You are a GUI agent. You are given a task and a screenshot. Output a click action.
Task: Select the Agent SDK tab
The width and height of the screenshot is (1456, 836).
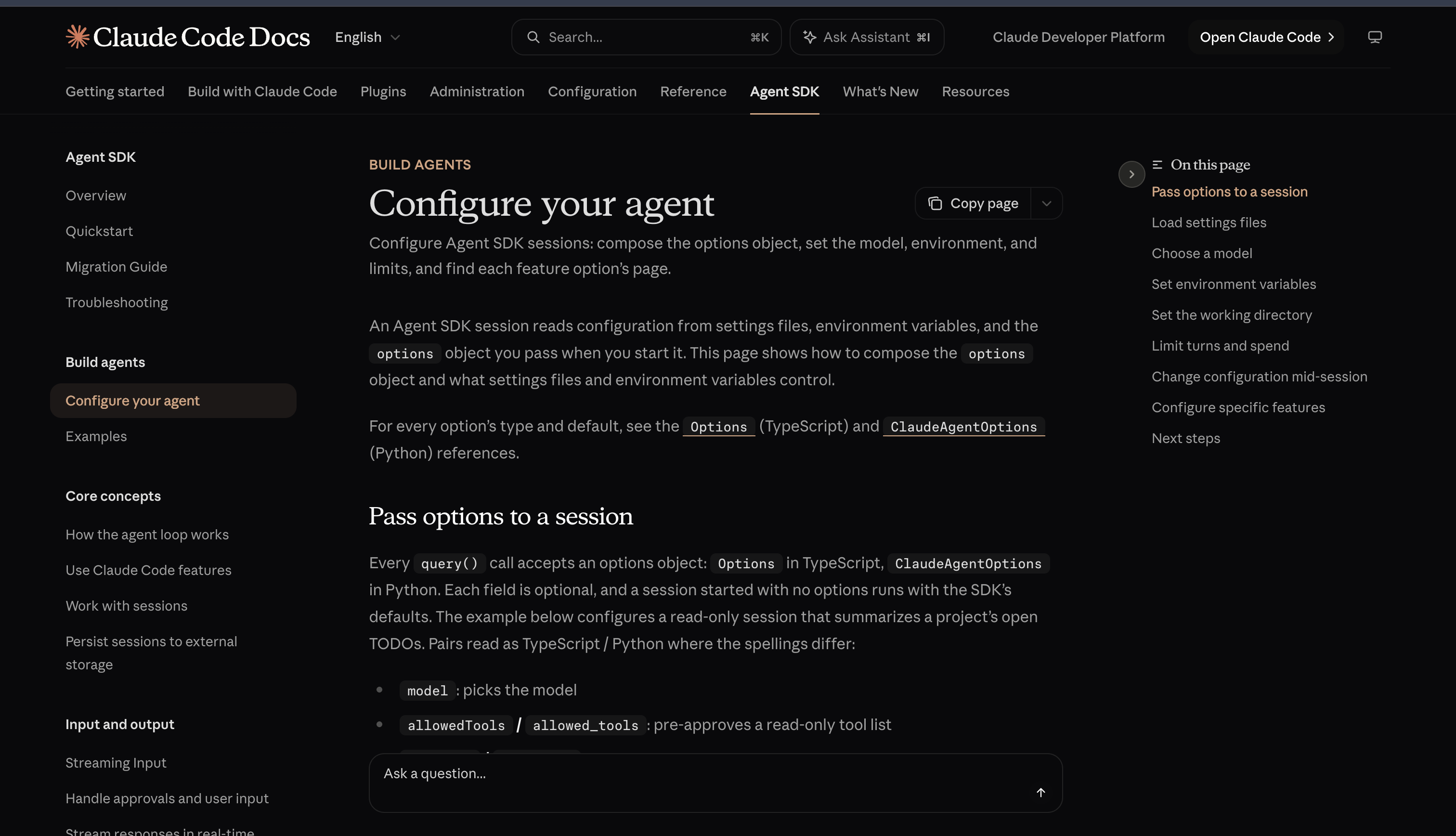pyautogui.click(x=784, y=91)
